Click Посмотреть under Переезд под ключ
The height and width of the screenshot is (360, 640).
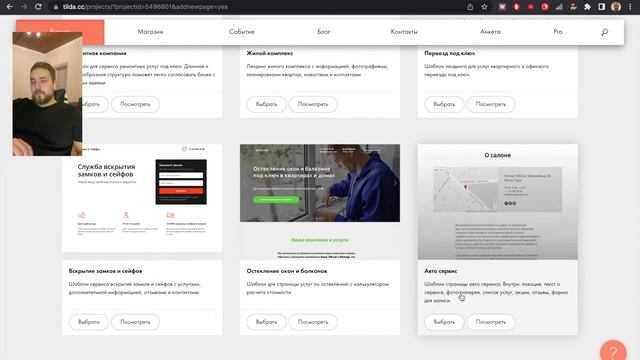(491, 104)
